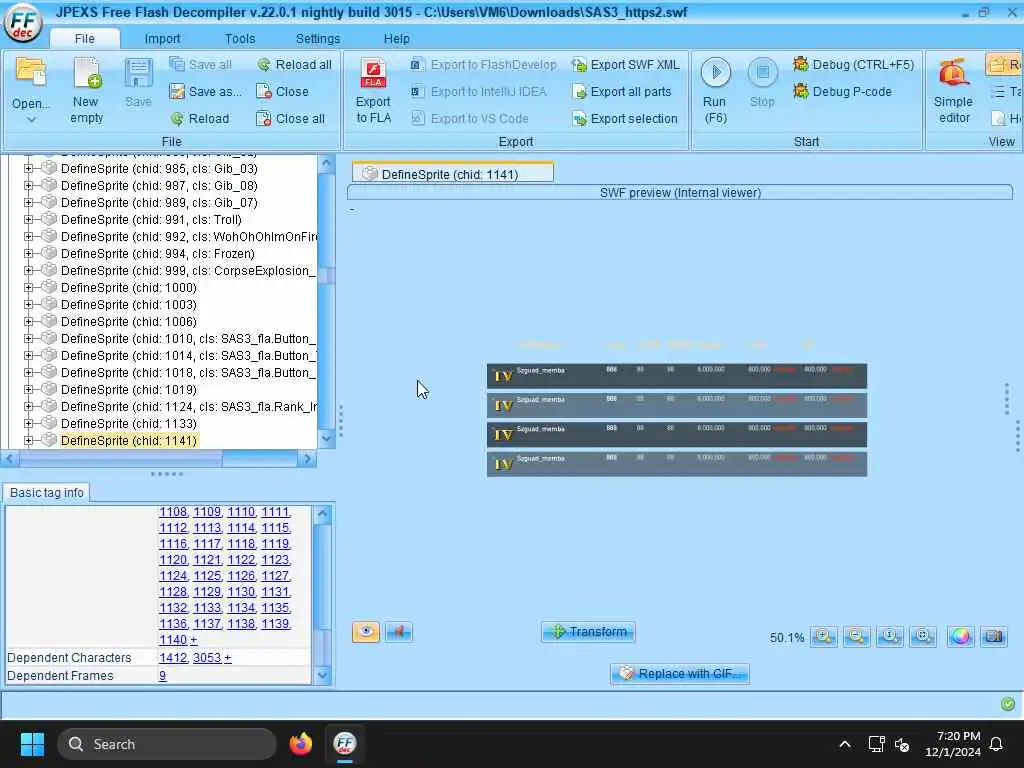
Task: Click the Save all icon button
Action: tap(177, 64)
